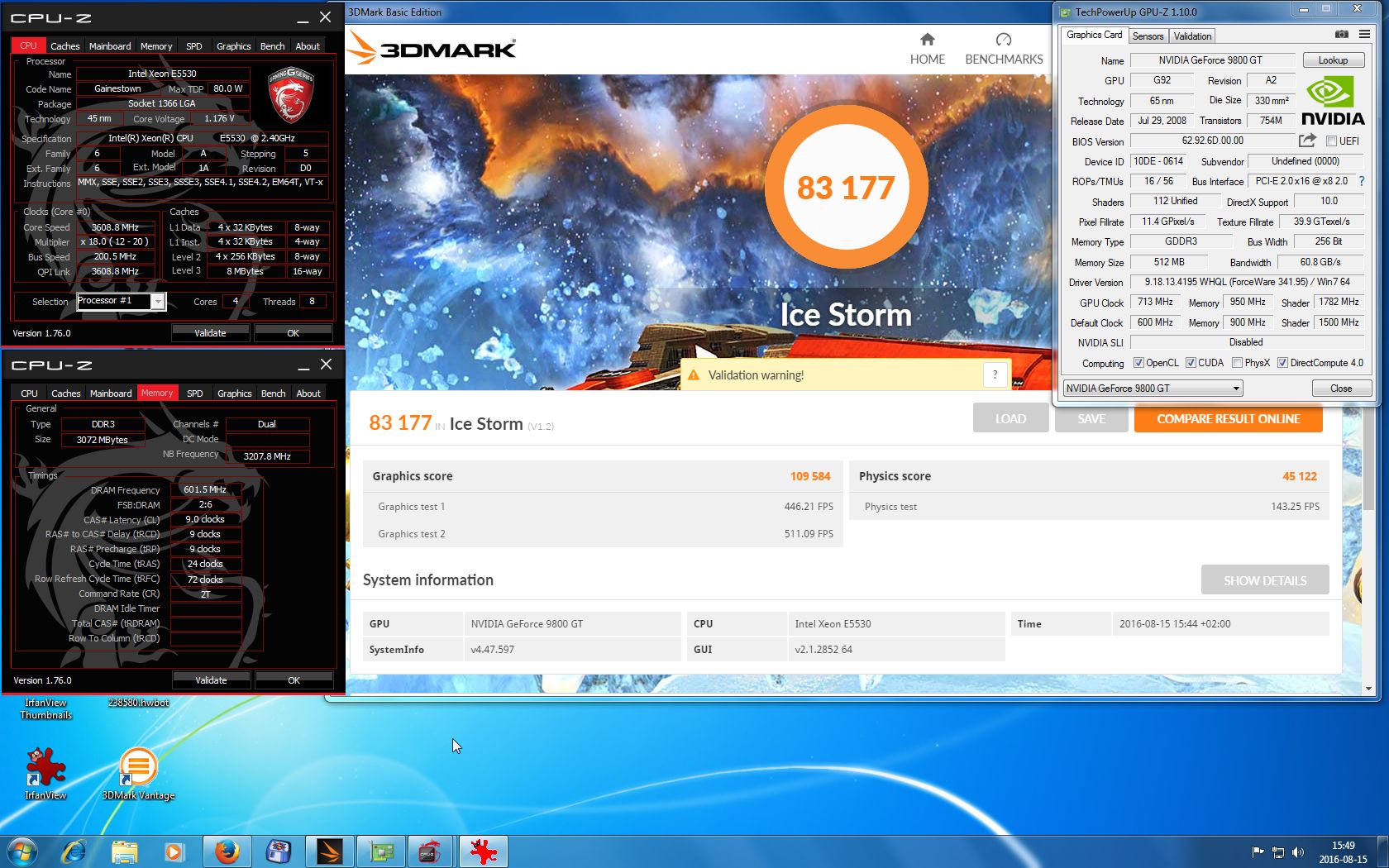
Task: Click the 3DMark vertical scrollbar down arrow
Action: (x=1368, y=688)
